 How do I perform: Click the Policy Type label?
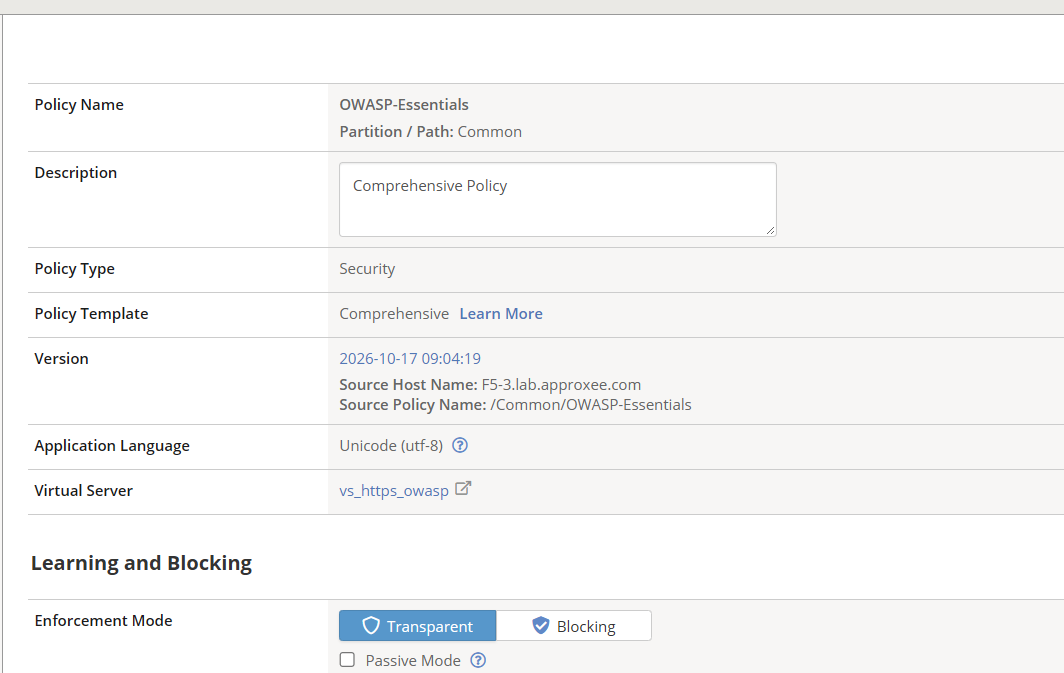(75, 269)
